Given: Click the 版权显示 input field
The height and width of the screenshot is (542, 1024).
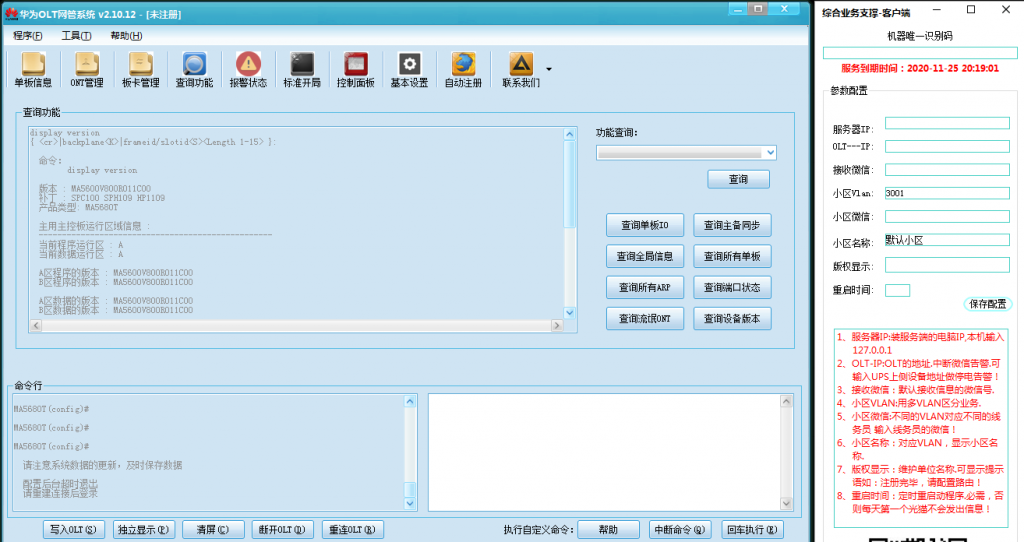Looking at the screenshot, I should 947,265.
